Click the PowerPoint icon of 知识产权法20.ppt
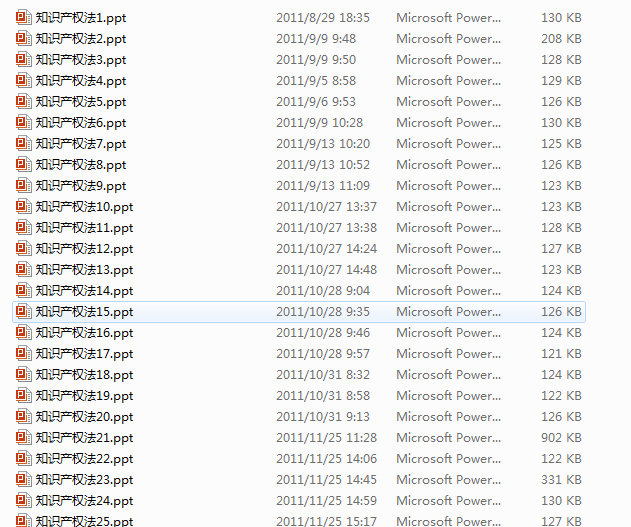 coord(24,416)
